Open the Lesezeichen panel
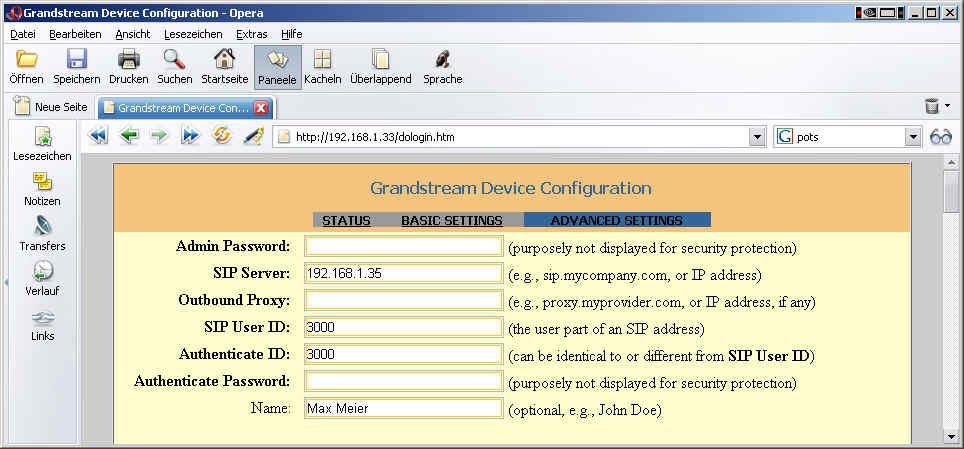964x449 pixels. click(42, 145)
